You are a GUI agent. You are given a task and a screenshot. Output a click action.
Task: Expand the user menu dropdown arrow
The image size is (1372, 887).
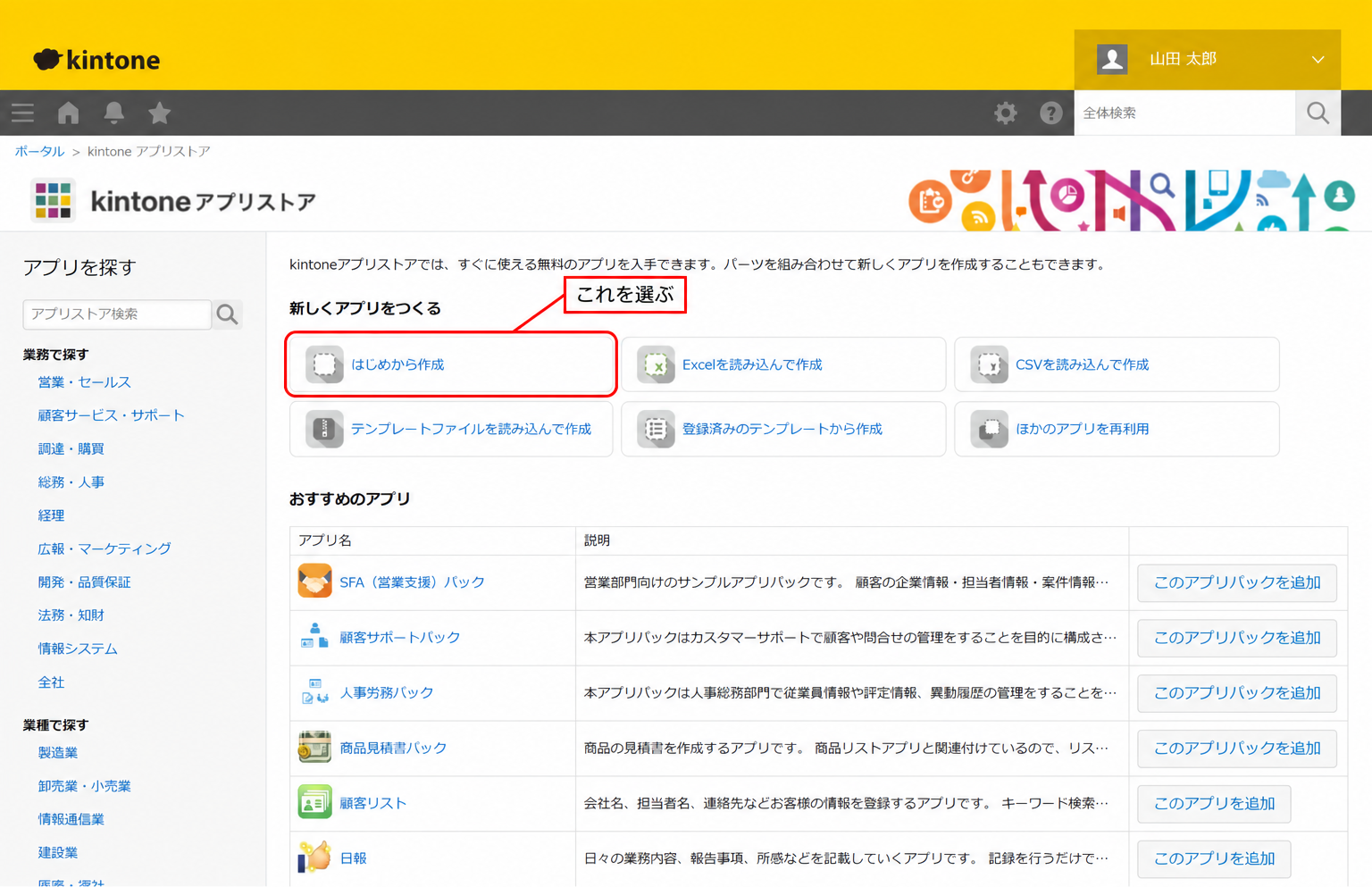coord(1318,59)
